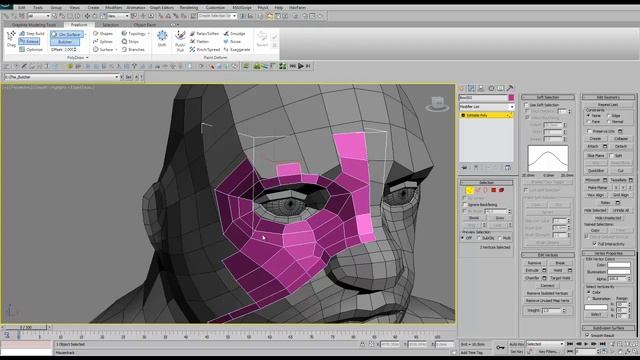
Task: Collapse the Soft Selection rollout
Action: pyautogui.click(x=548, y=97)
